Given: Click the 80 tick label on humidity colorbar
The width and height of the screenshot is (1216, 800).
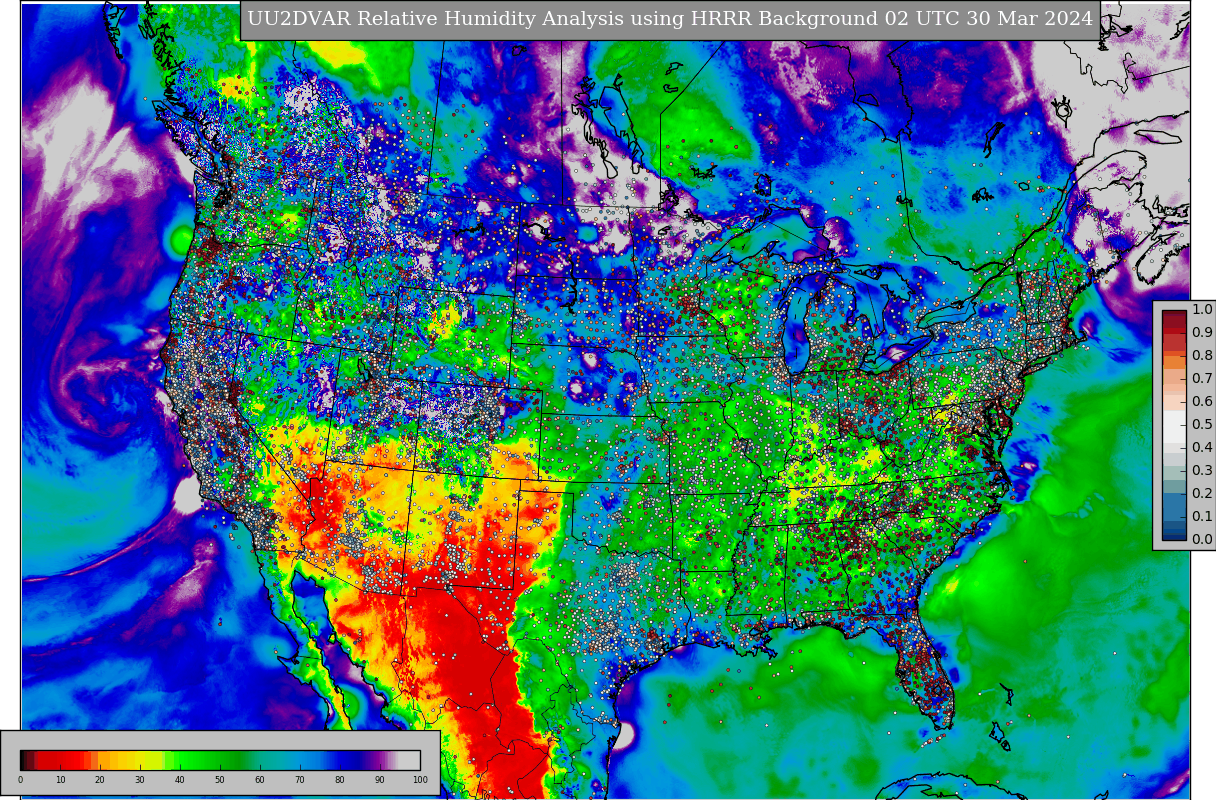Looking at the screenshot, I should tap(340, 780).
